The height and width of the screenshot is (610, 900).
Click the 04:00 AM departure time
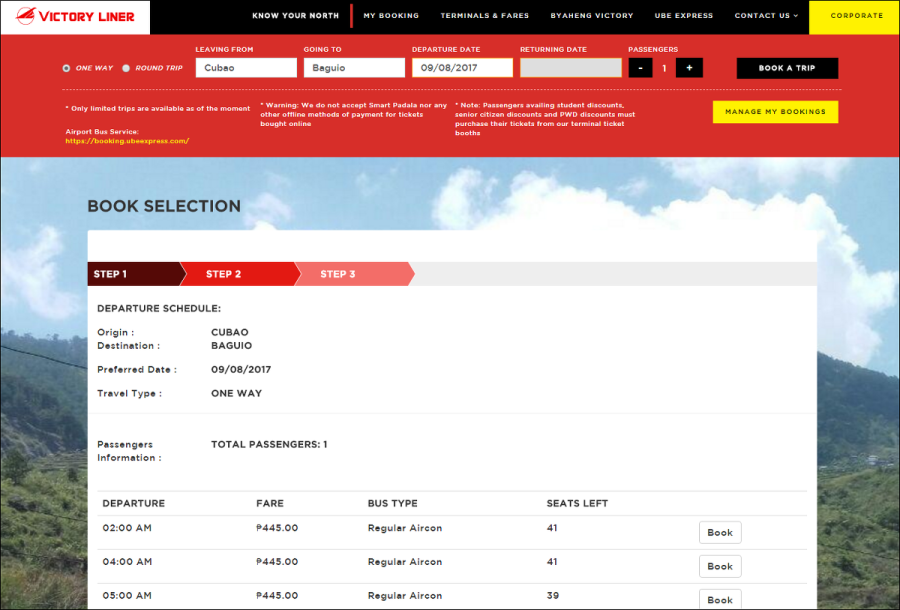[127, 562]
